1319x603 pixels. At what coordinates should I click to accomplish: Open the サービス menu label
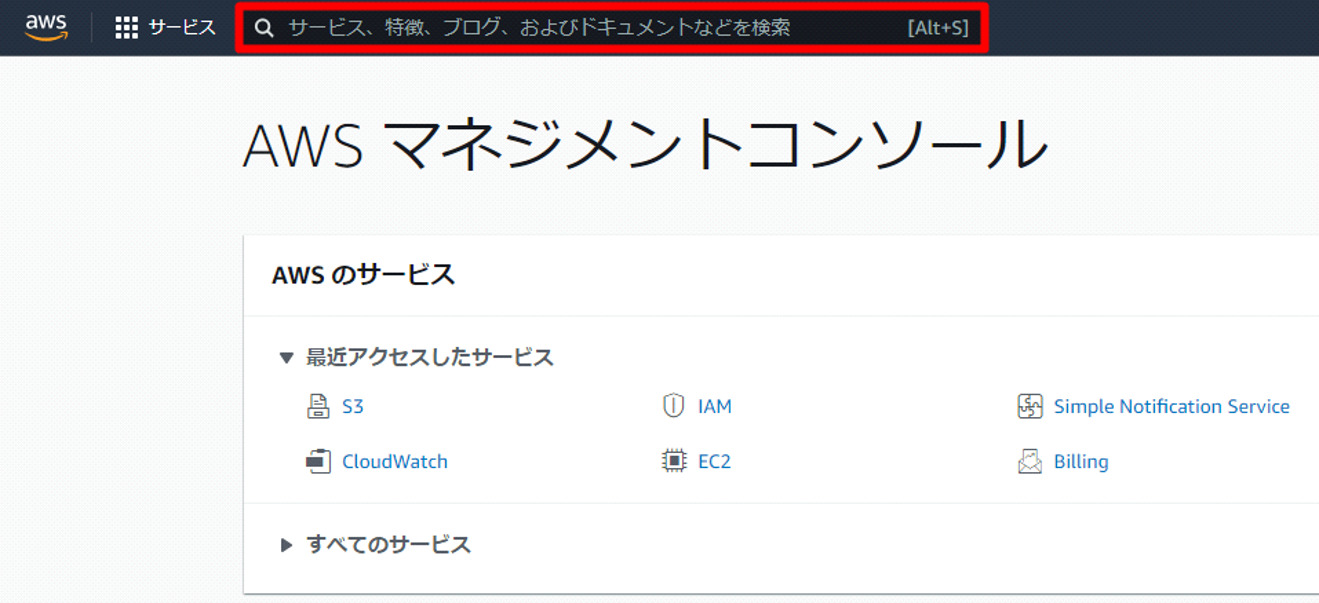(182, 28)
